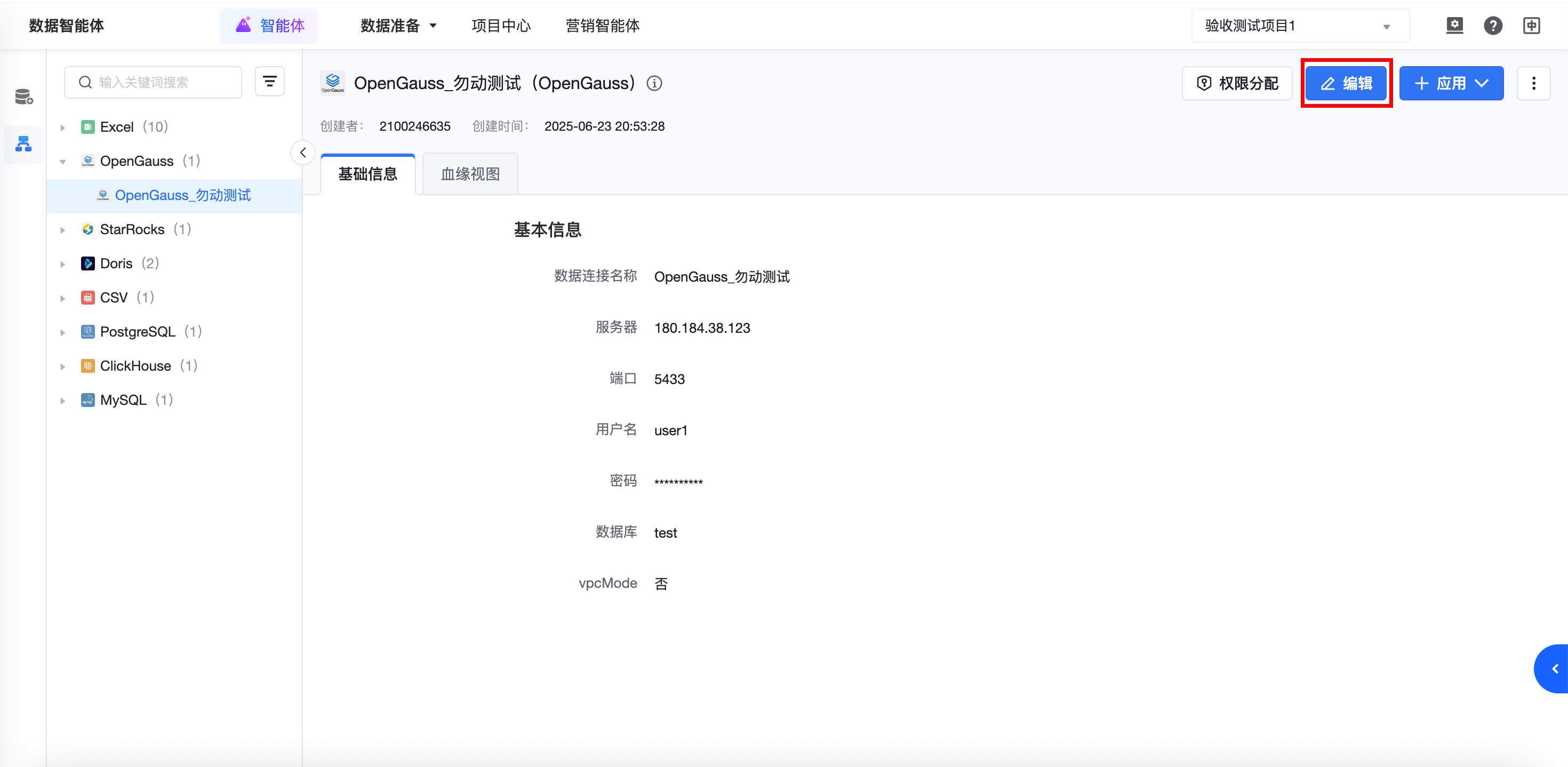Viewport: 1568px width, 767px height.
Task: Collapse the left tree panel with arrow
Action: click(x=302, y=153)
